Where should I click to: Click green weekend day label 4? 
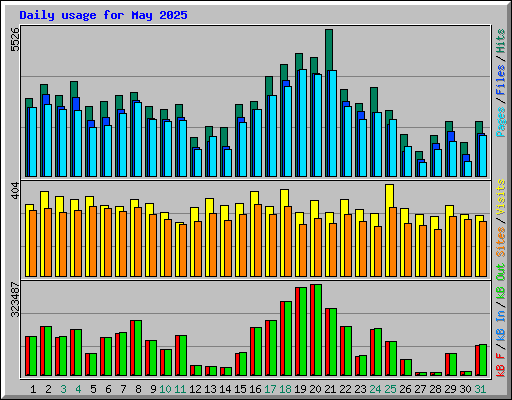[x=78, y=389]
